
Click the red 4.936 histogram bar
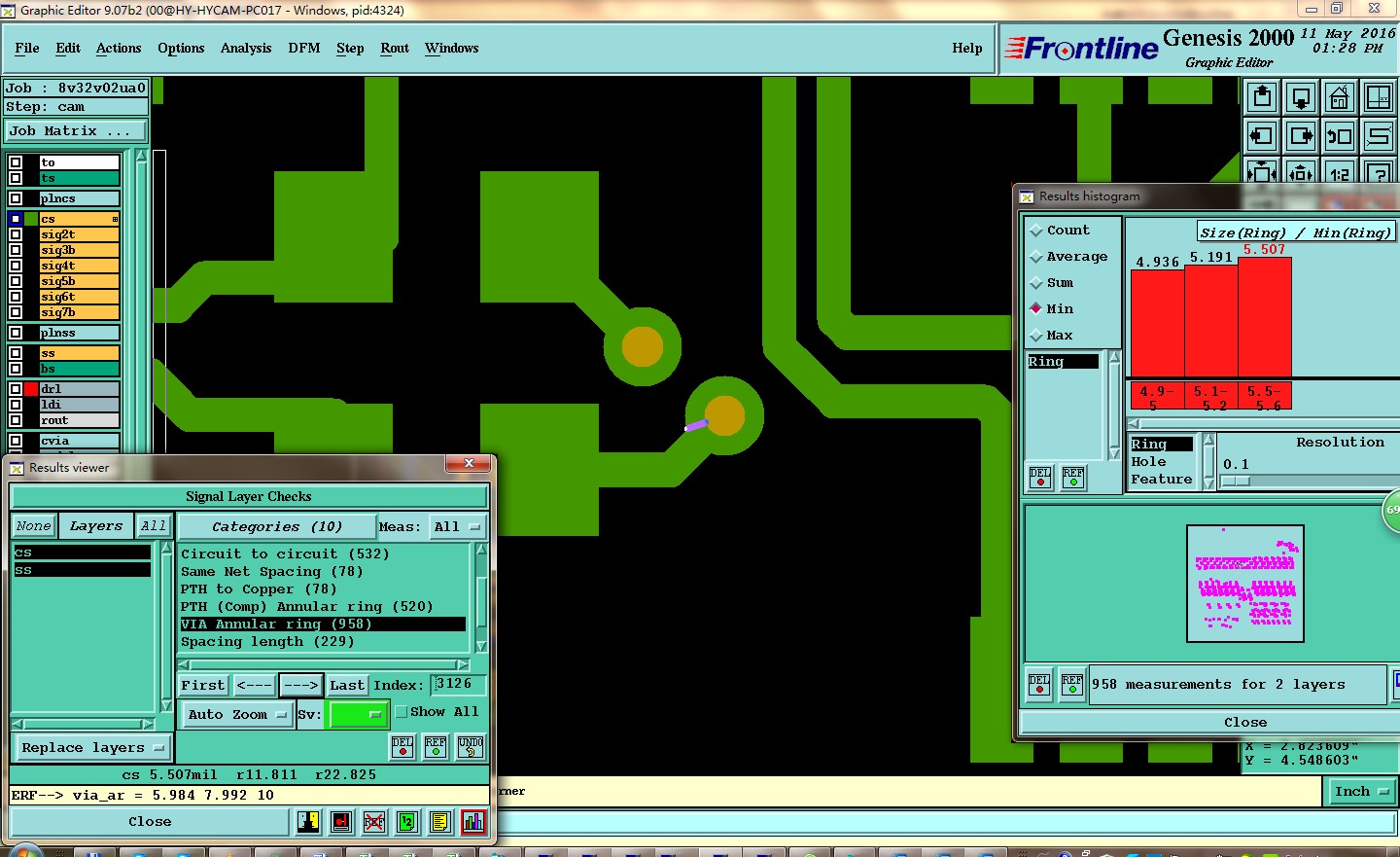pyautogui.click(x=1158, y=323)
